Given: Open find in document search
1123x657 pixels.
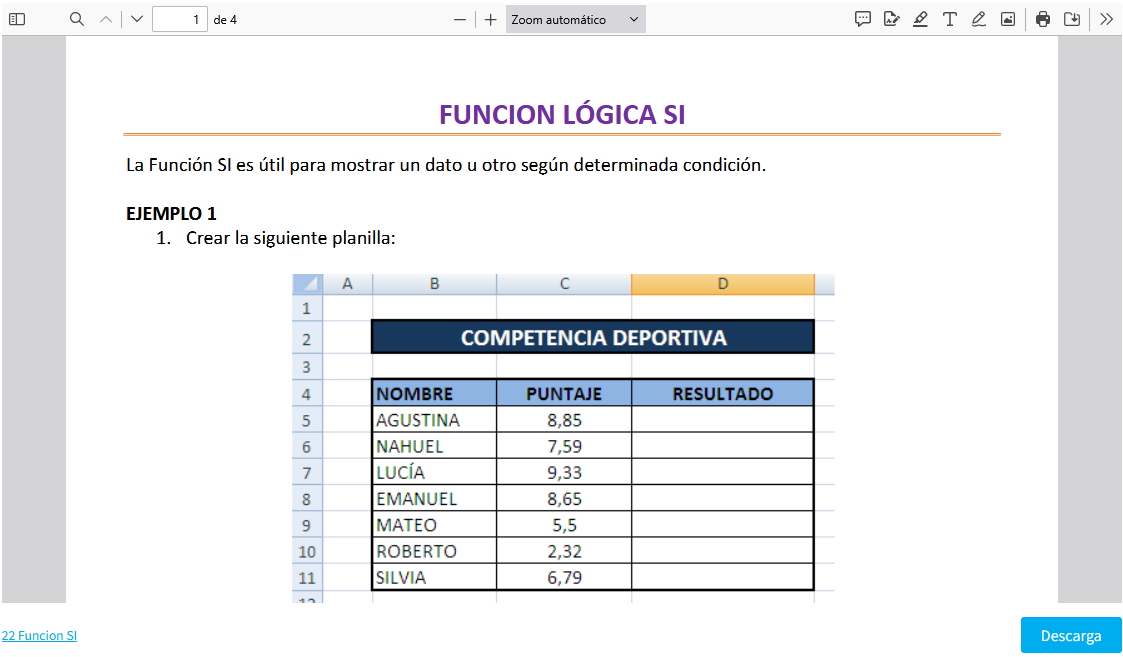Looking at the screenshot, I should coord(77,19).
